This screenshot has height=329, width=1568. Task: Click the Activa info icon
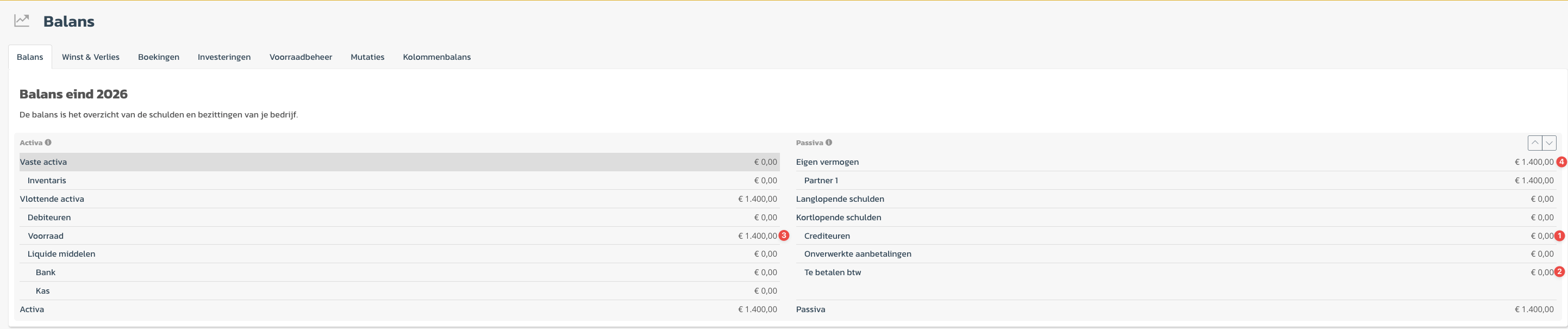coord(48,142)
